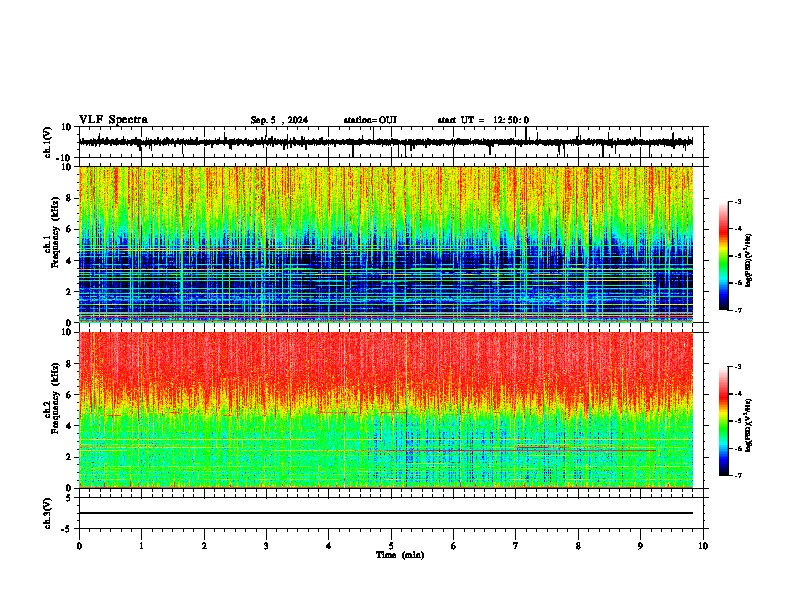Click the "8" kHz tick on ch.1 spectrogram axis

coord(70,198)
